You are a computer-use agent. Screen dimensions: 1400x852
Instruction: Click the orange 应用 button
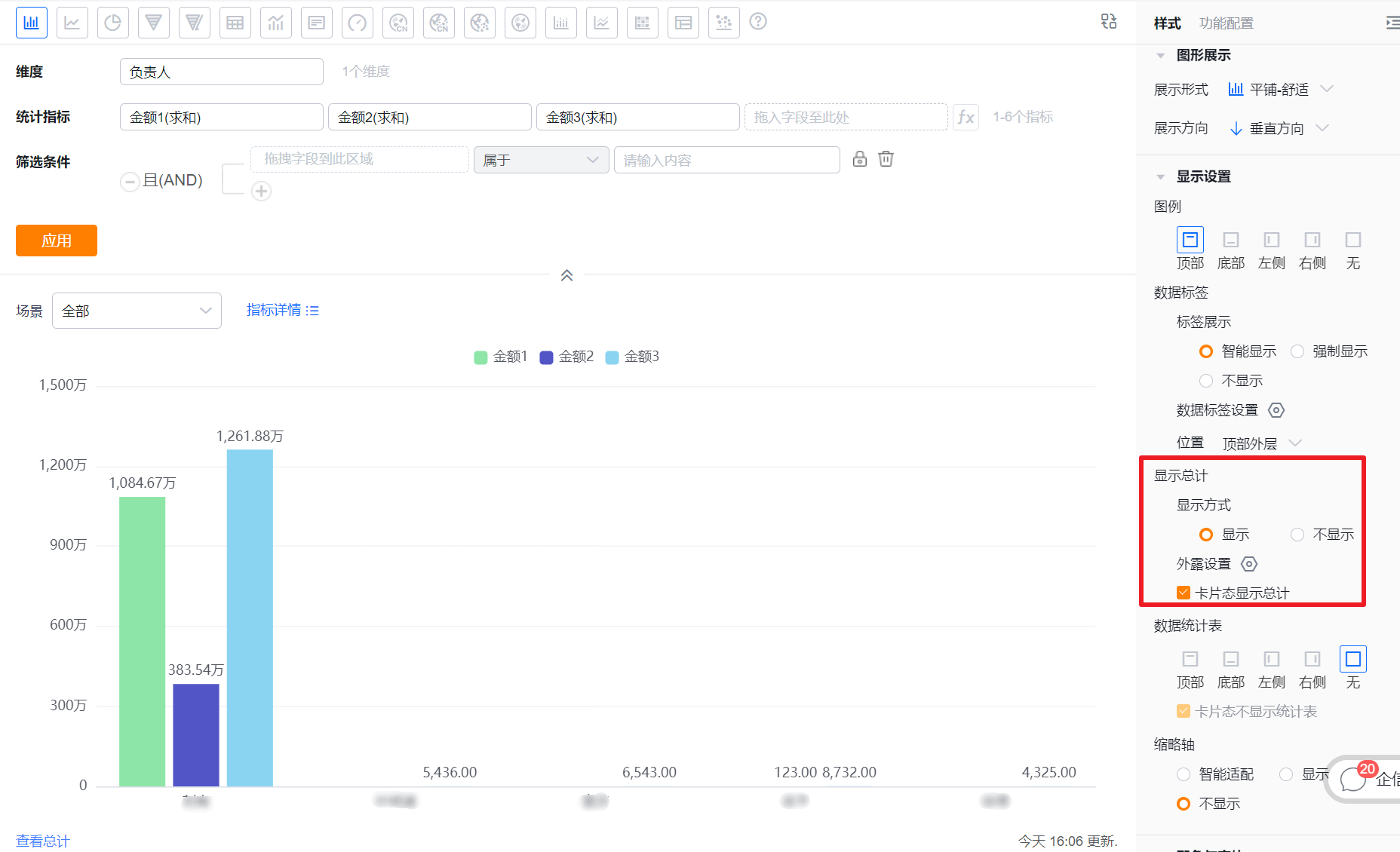click(x=57, y=241)
